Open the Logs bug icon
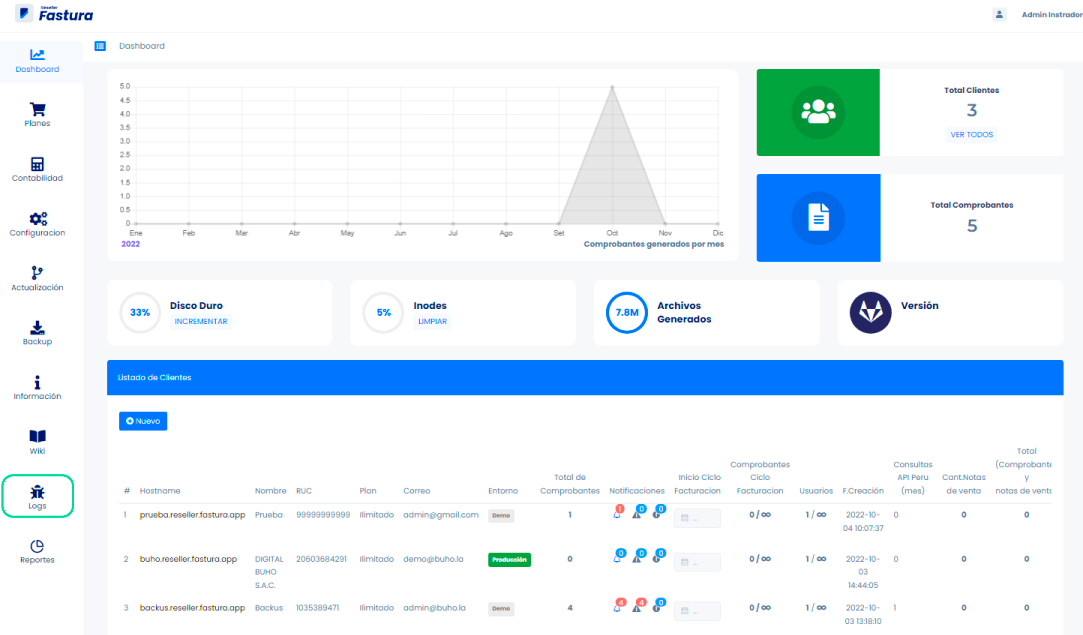 (x=37, y=492)
